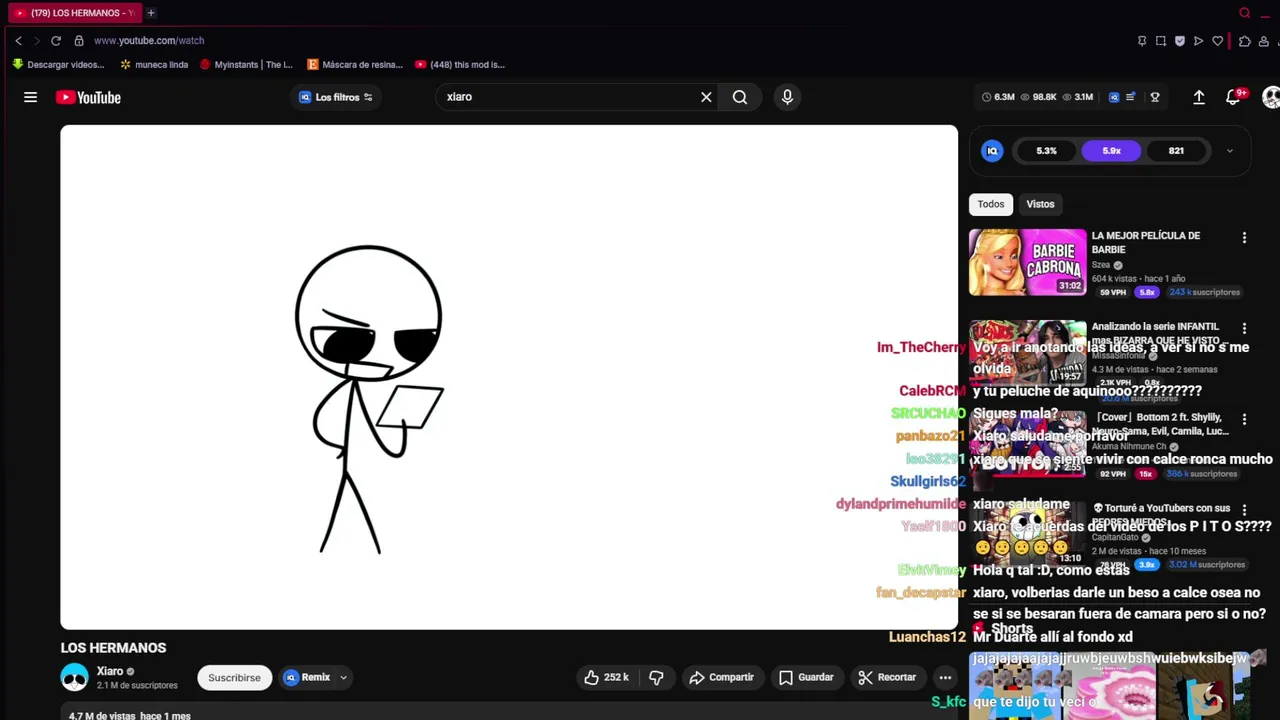1280x720 pixels.
Task: Go back with browser back arrow
Action: pos(18,41)
